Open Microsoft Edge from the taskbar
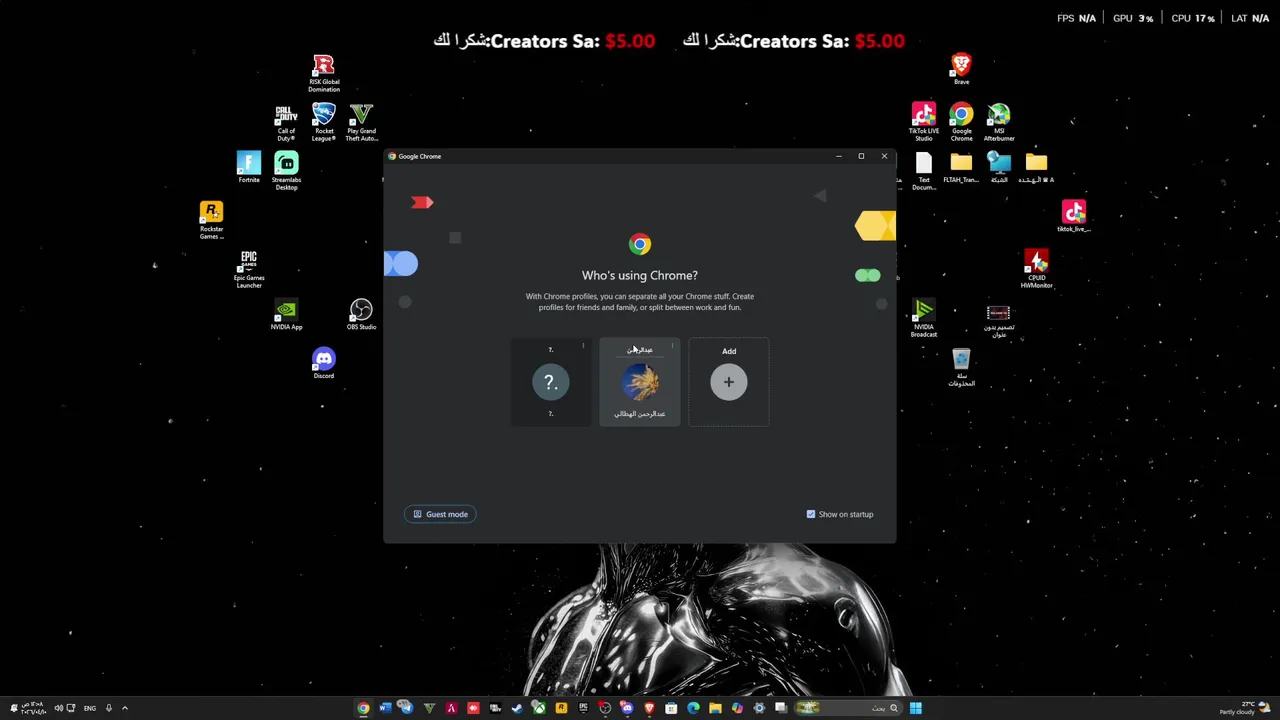Viewport: 1280px width, 720px height. pyautogui.click(x=693, y=708)
